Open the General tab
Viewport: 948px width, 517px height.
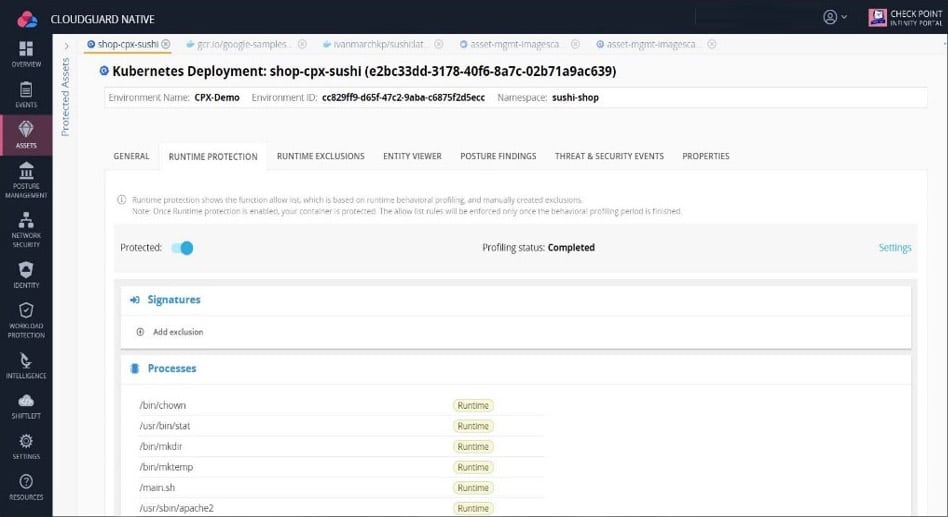[x=131, y=156]
